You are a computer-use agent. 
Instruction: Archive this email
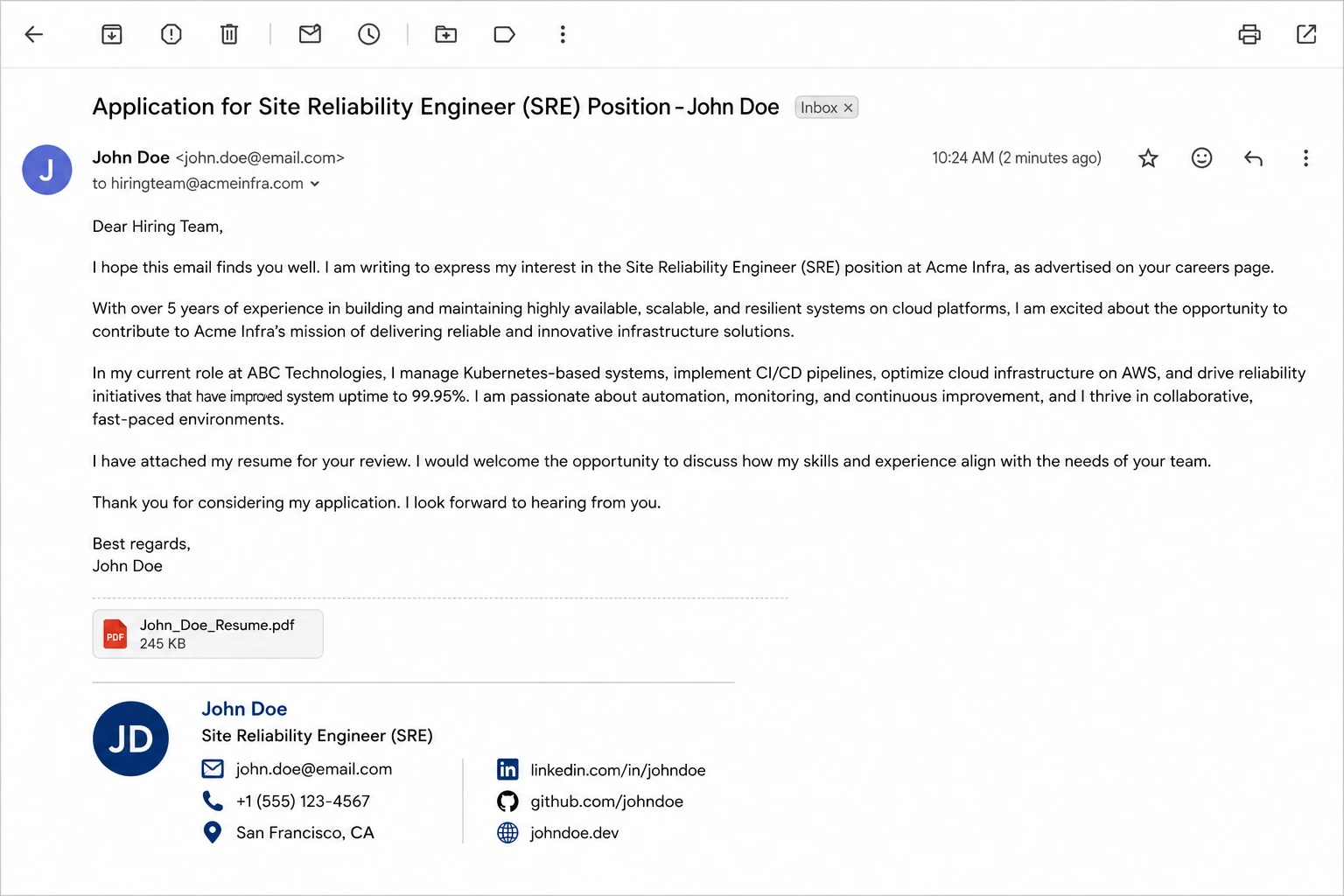pyautogui.click(x=112, y=34)
